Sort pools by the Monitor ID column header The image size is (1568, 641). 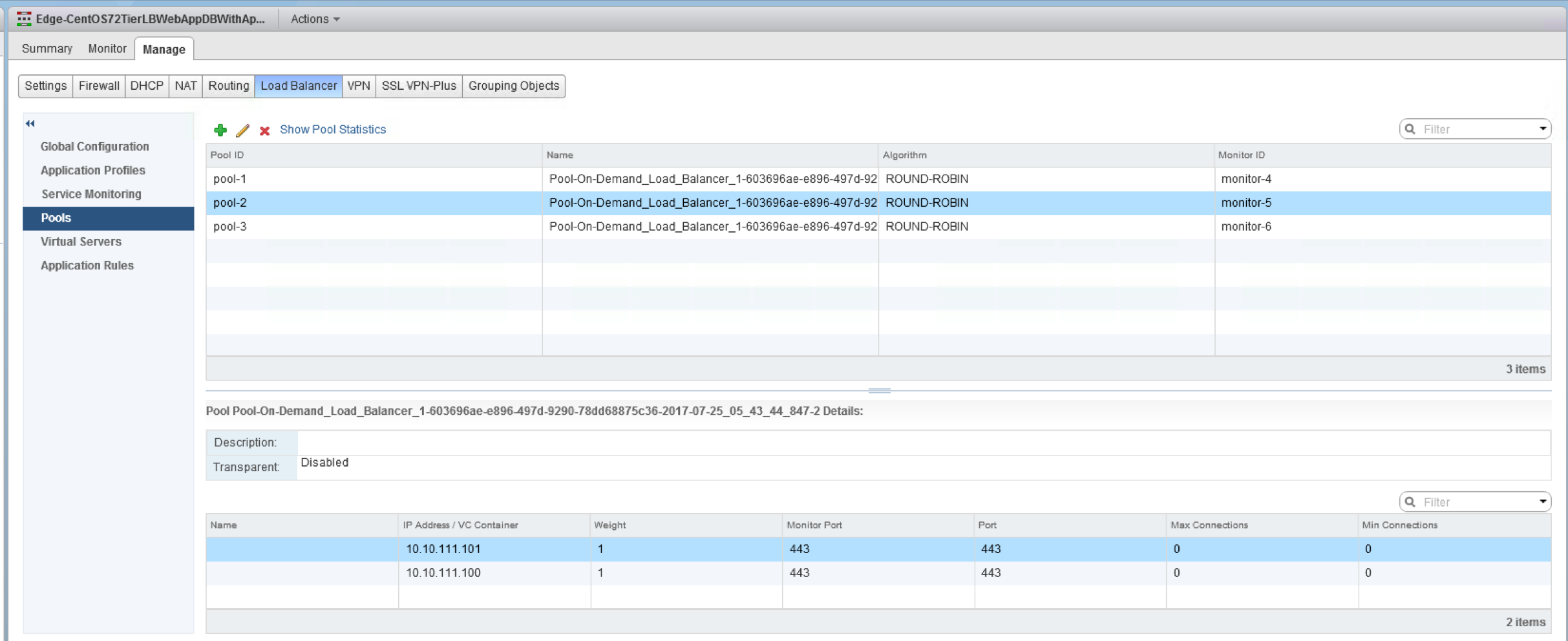1383,155
